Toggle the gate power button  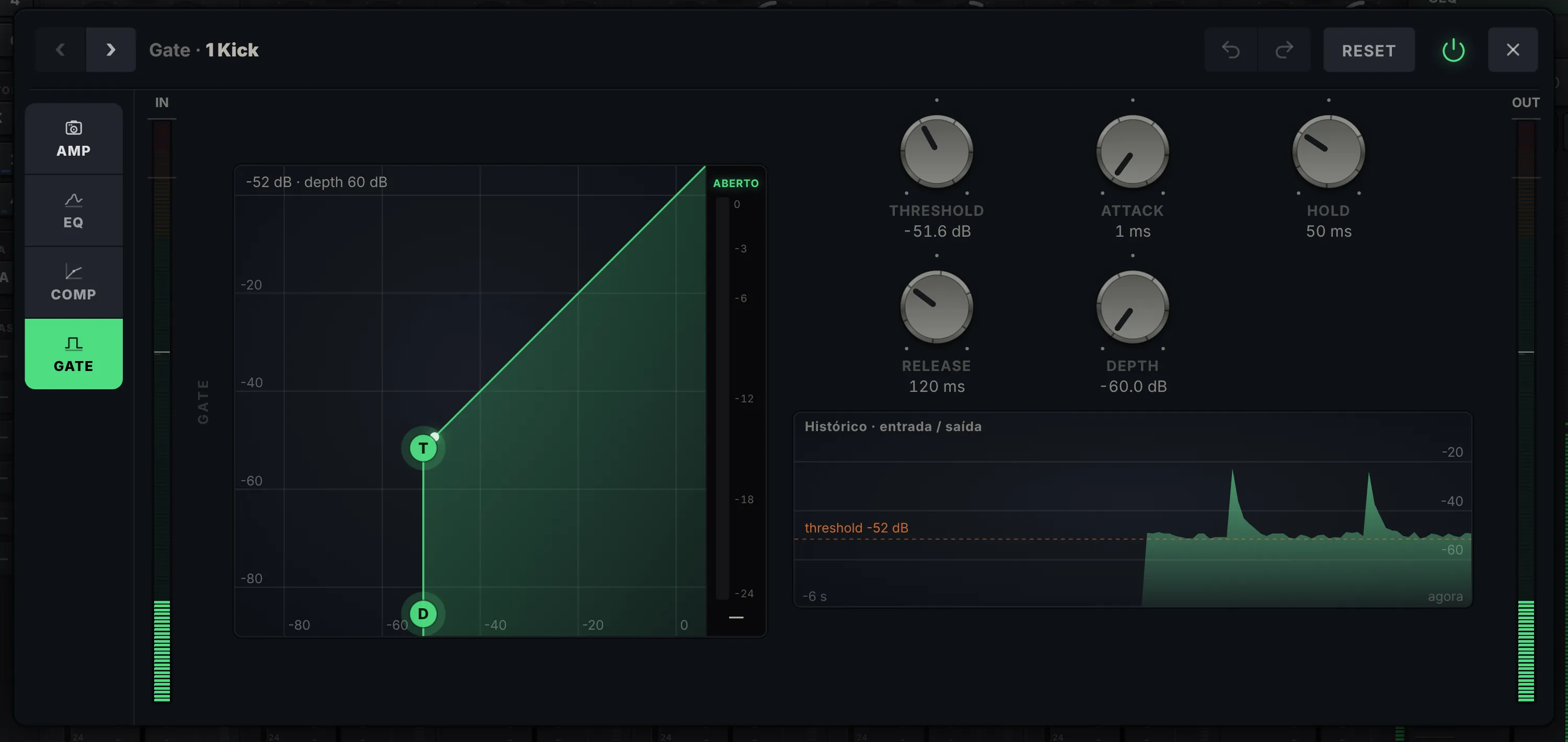1453,50
